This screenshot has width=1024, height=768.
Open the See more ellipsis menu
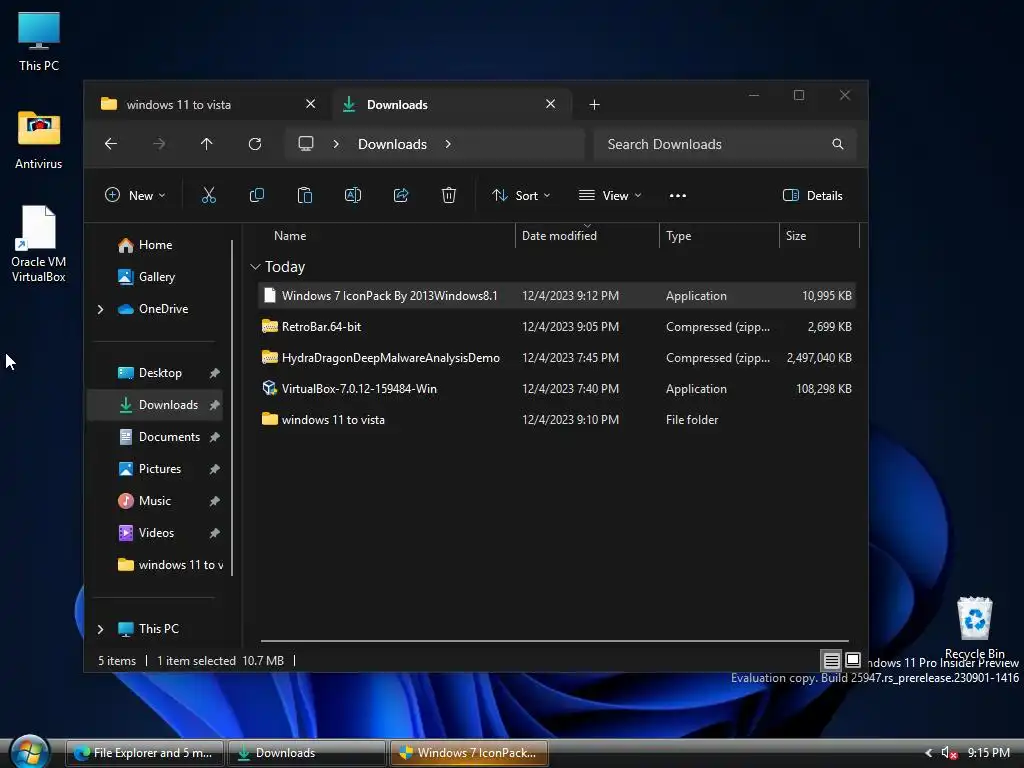click(x=678, y=195)
